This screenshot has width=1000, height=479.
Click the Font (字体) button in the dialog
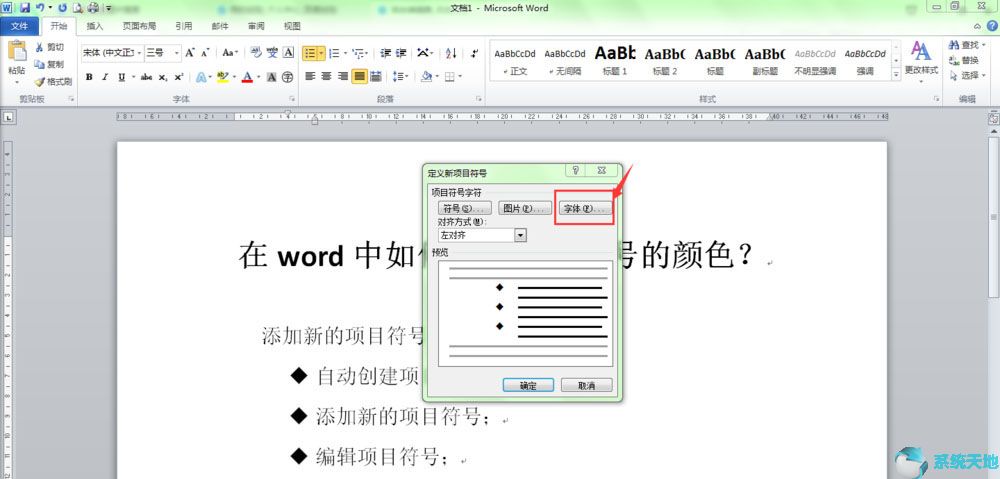[x=585, y=209]
